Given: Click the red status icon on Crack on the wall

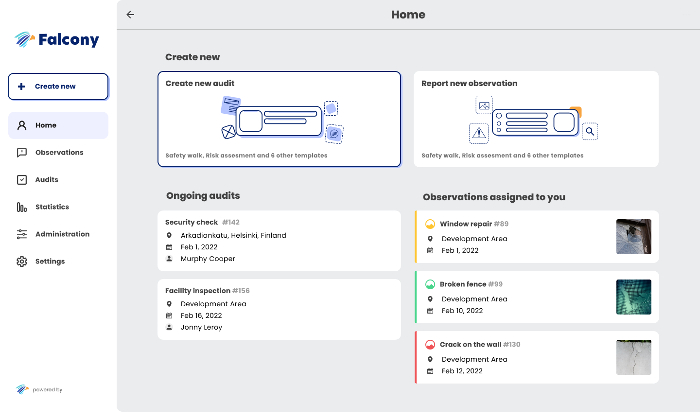Looking at the screenshot, I should coord(430,344).
